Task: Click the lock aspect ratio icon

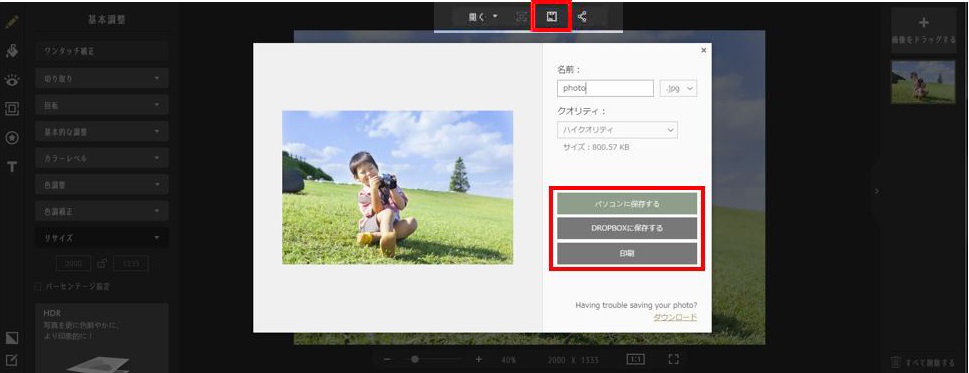Action: tap(103, 264)
